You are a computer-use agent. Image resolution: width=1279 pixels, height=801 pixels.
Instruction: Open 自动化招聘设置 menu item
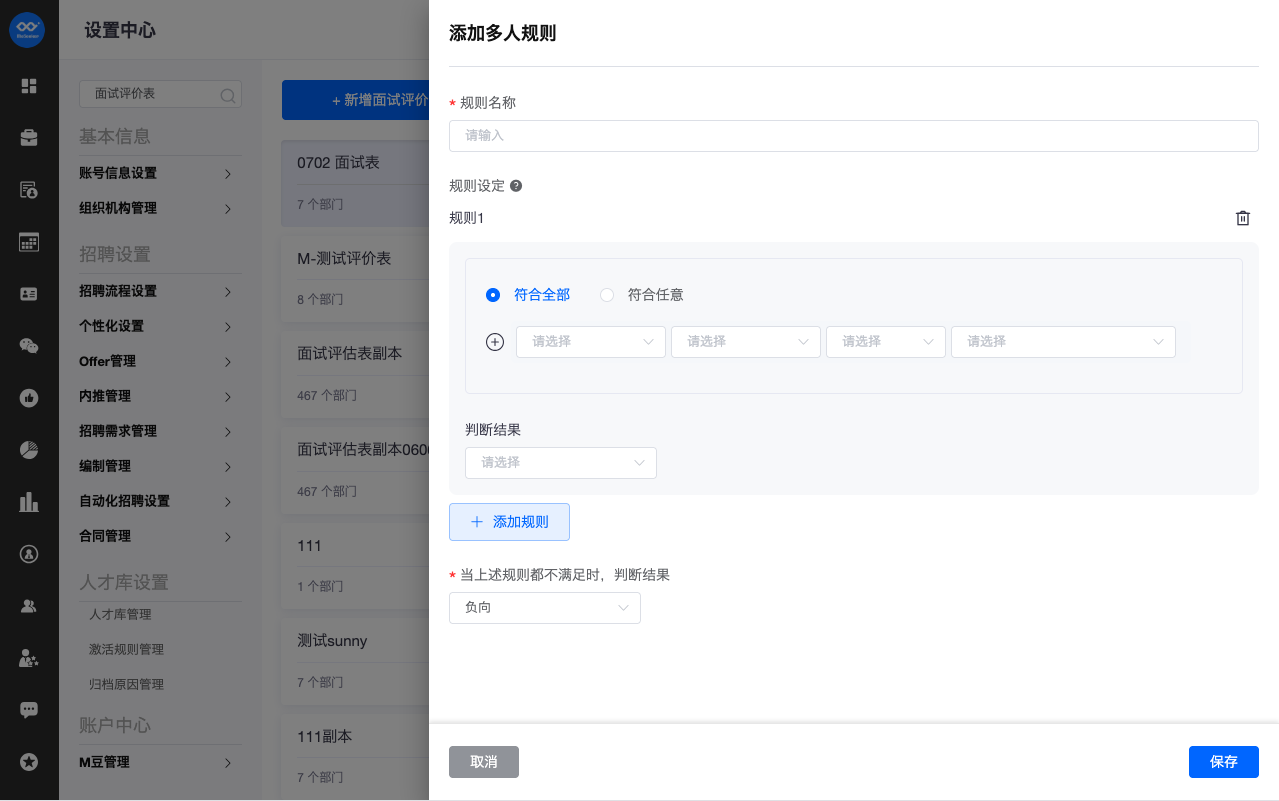160,501
